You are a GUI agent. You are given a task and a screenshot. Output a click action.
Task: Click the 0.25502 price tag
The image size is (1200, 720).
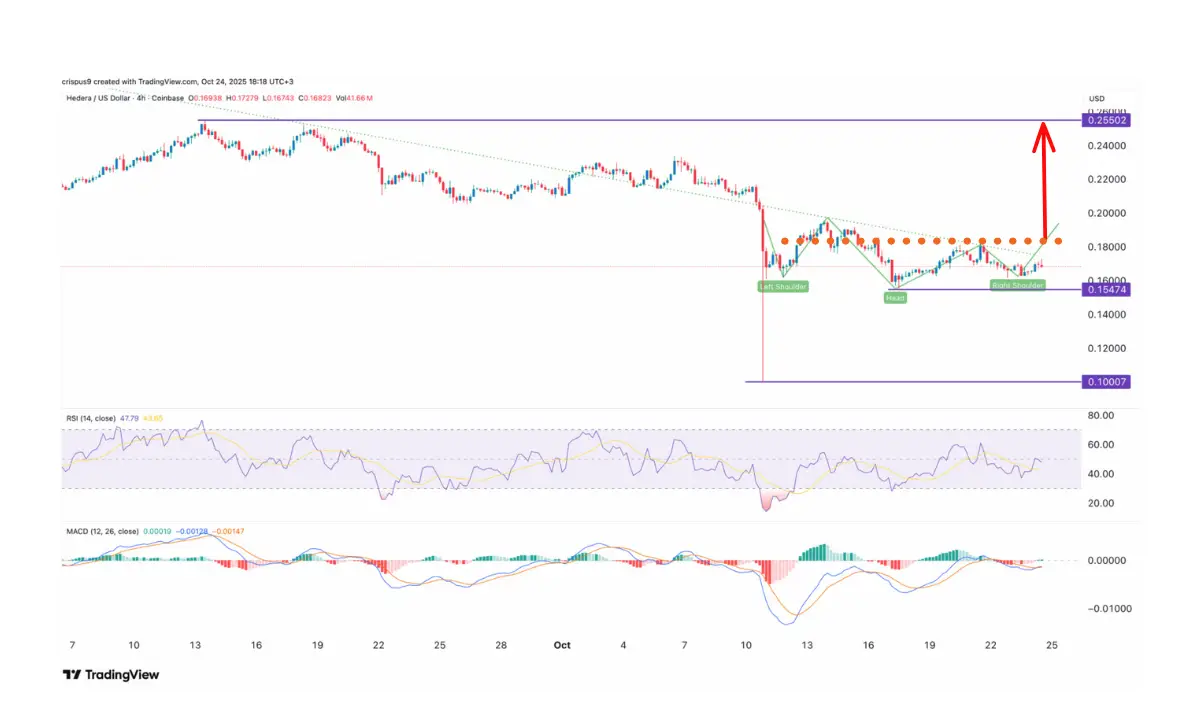[1106, 120]
